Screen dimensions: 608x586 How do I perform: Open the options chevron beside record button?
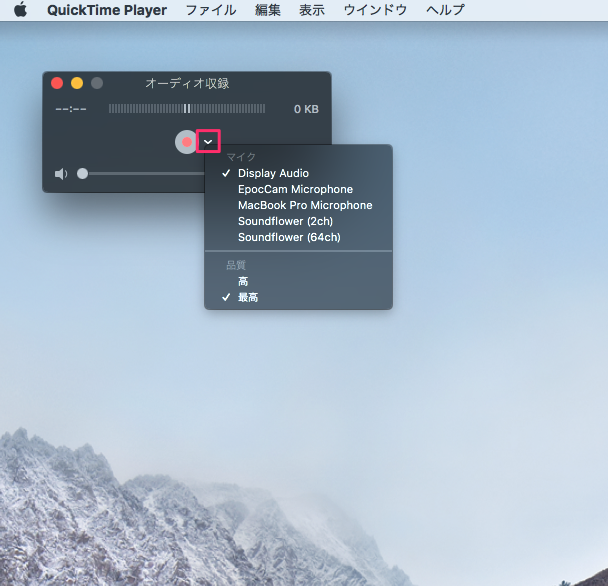click(x=208, y=142)
